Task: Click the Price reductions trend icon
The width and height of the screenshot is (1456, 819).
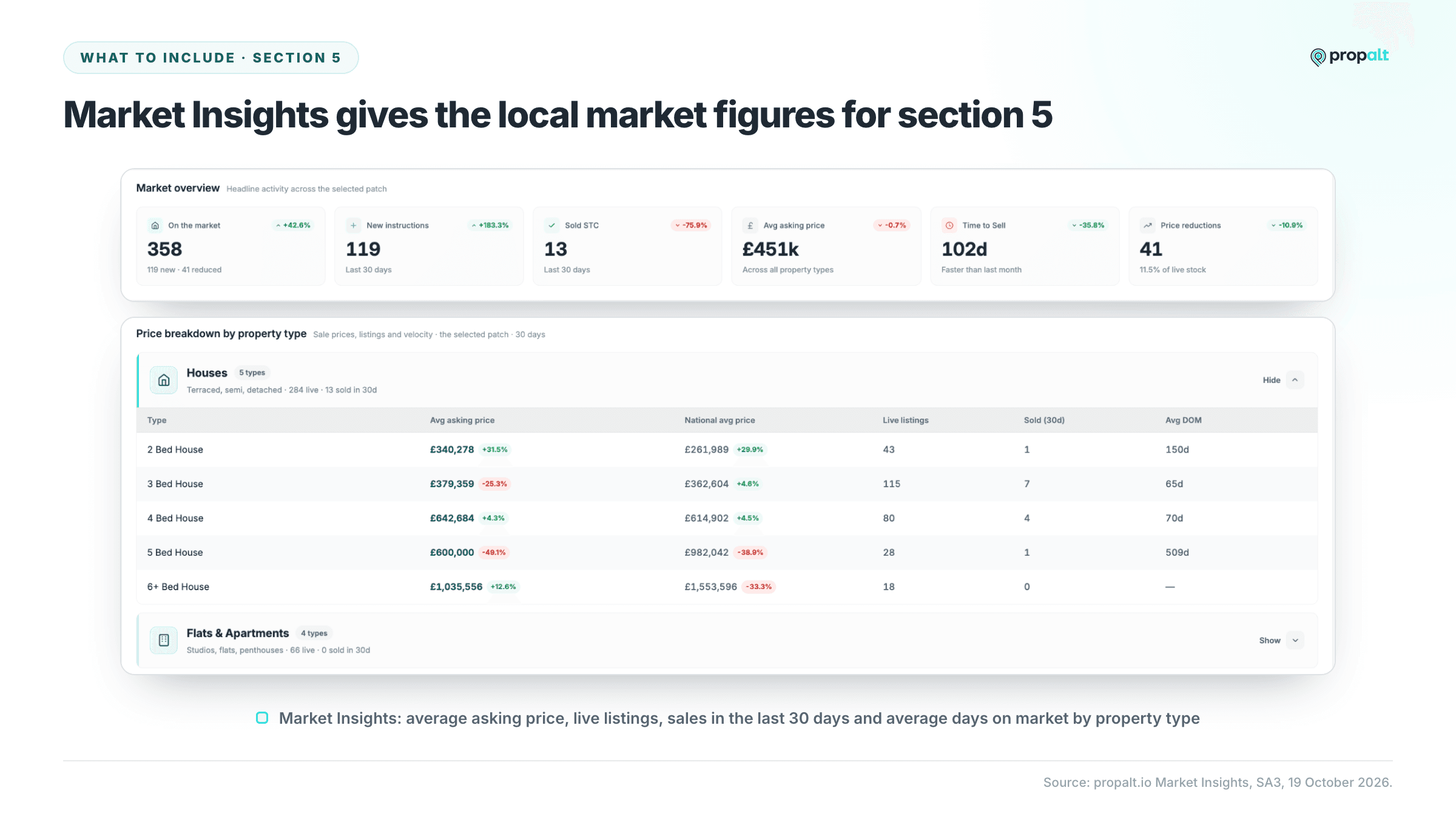Action: point(1148,225)
